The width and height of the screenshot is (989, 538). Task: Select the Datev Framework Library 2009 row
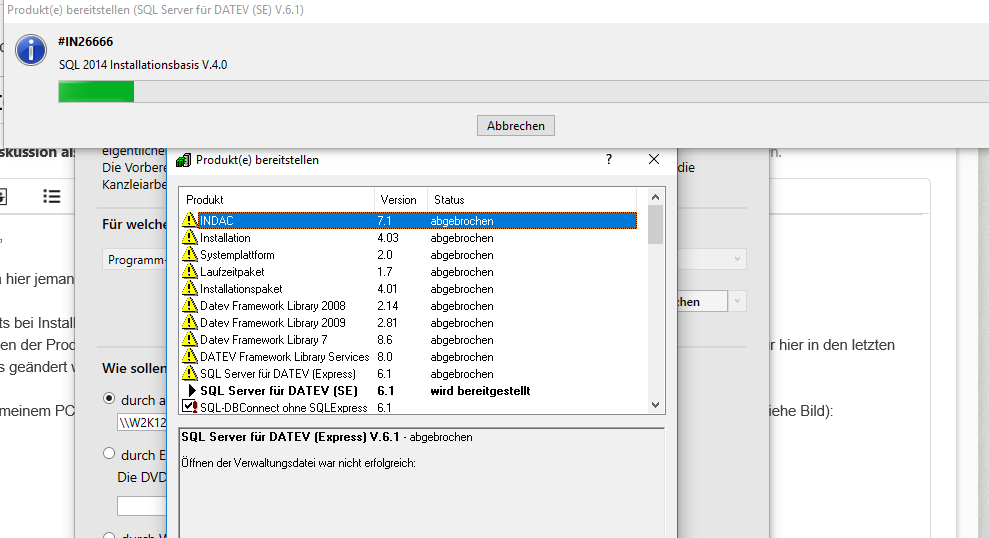(x=409, y=323)
